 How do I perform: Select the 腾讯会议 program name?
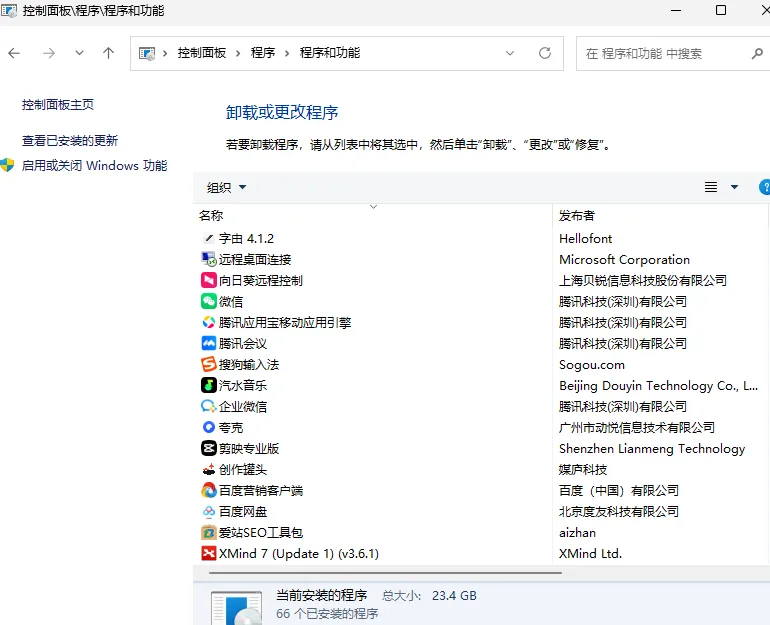click(x=243, y=344)
